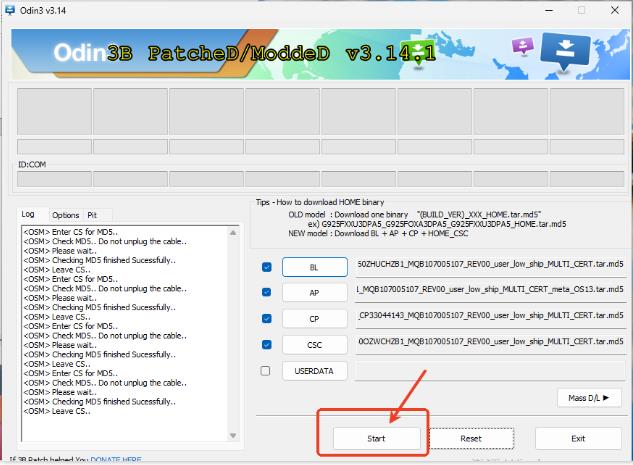The image size is (633, 465).
Task: Uncheck the CSC checkbox
Action: click(266, 344)
